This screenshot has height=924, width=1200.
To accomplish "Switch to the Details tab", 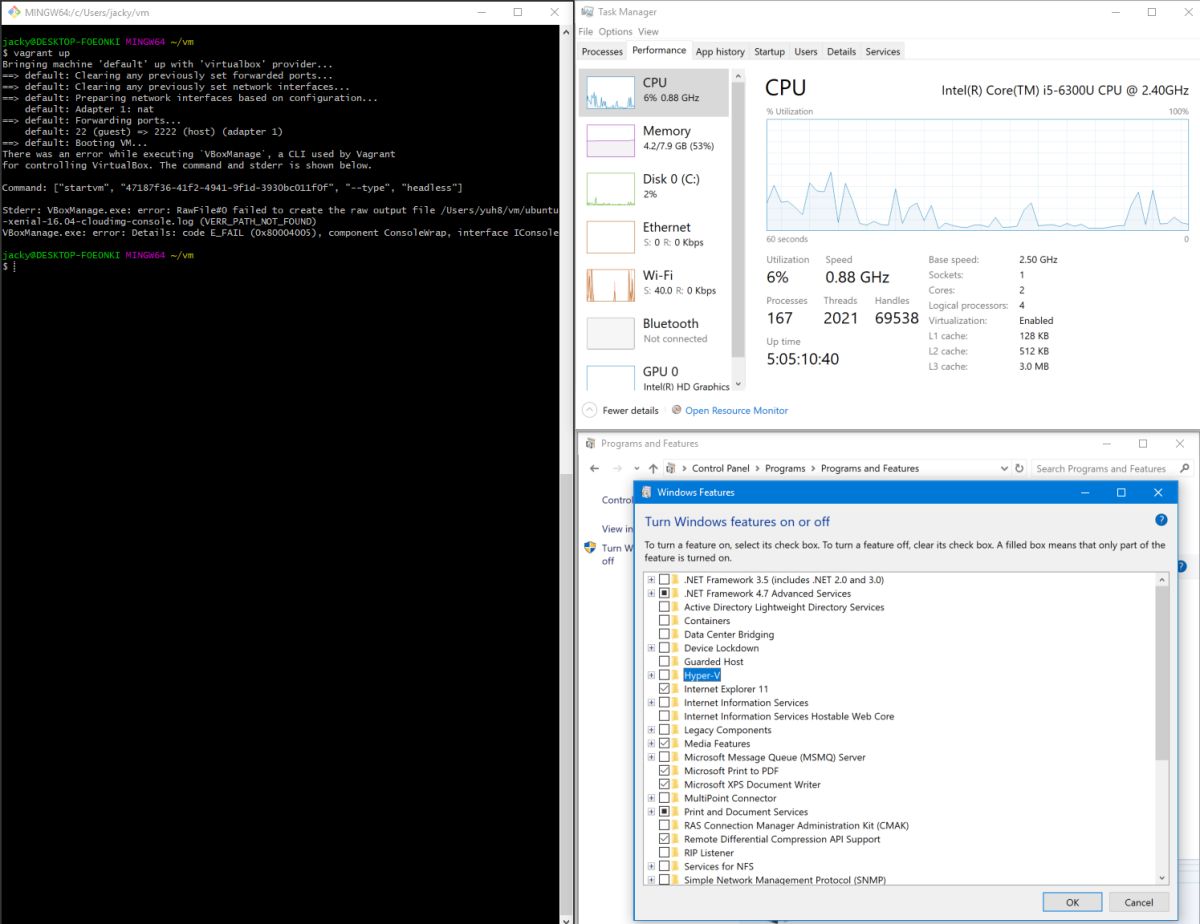I will tap(841, 52).
